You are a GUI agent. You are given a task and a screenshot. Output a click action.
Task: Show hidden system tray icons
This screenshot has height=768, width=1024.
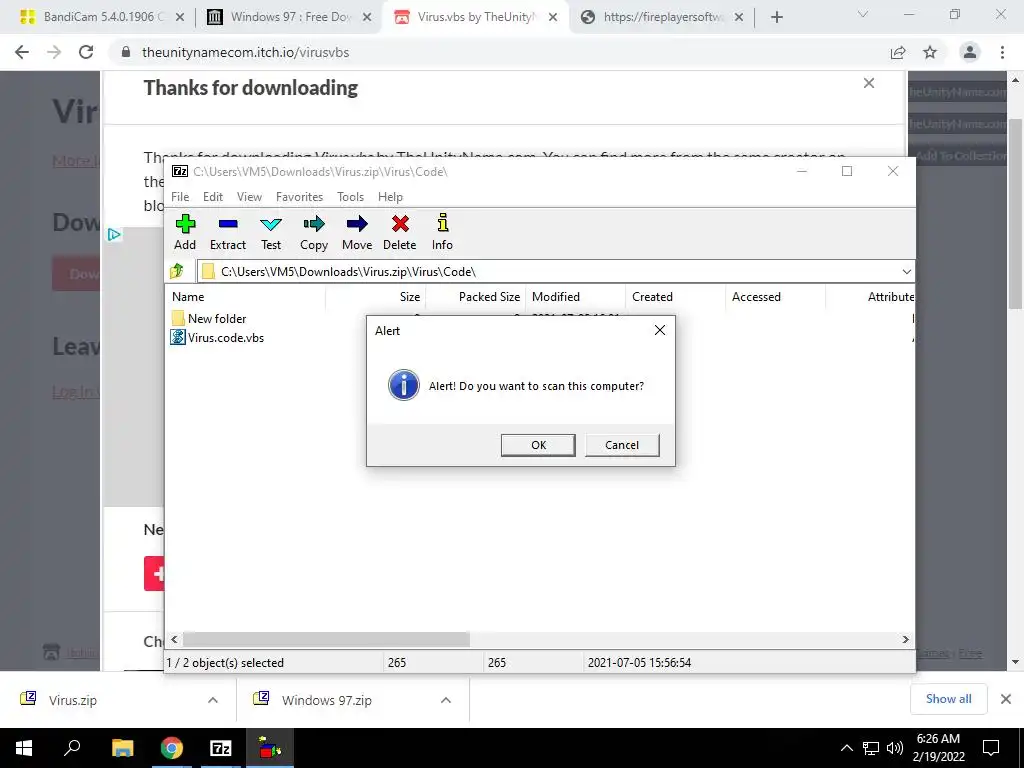[x=846, y=748]
